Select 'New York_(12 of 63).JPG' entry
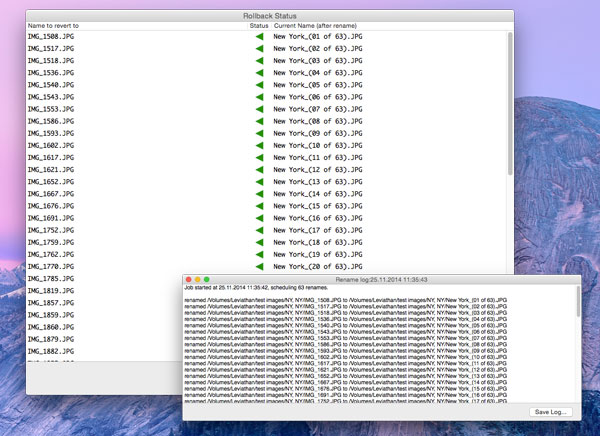The width and height of the screenshot is (600, 436). (318, 170)
